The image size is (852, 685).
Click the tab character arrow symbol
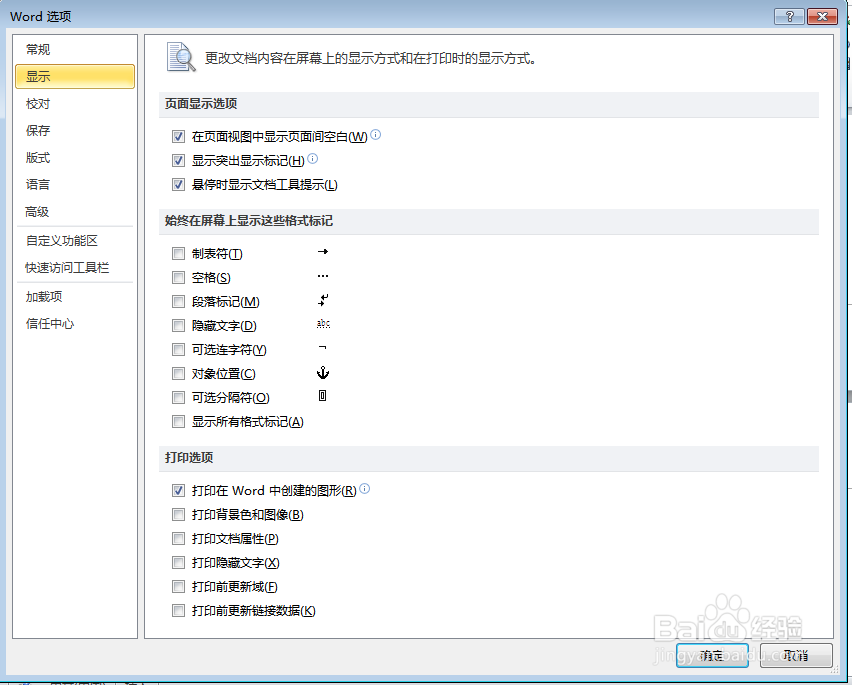coord(323,252)
